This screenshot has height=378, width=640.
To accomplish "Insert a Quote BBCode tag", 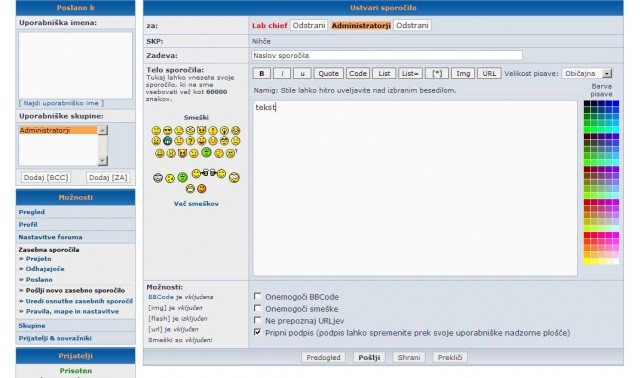I will [x=329, y=73].
